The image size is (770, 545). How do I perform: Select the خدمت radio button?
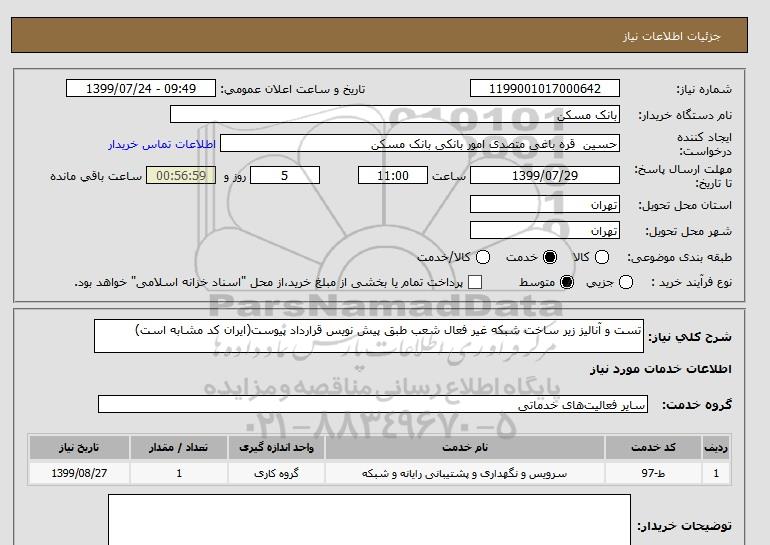[550, 257]
